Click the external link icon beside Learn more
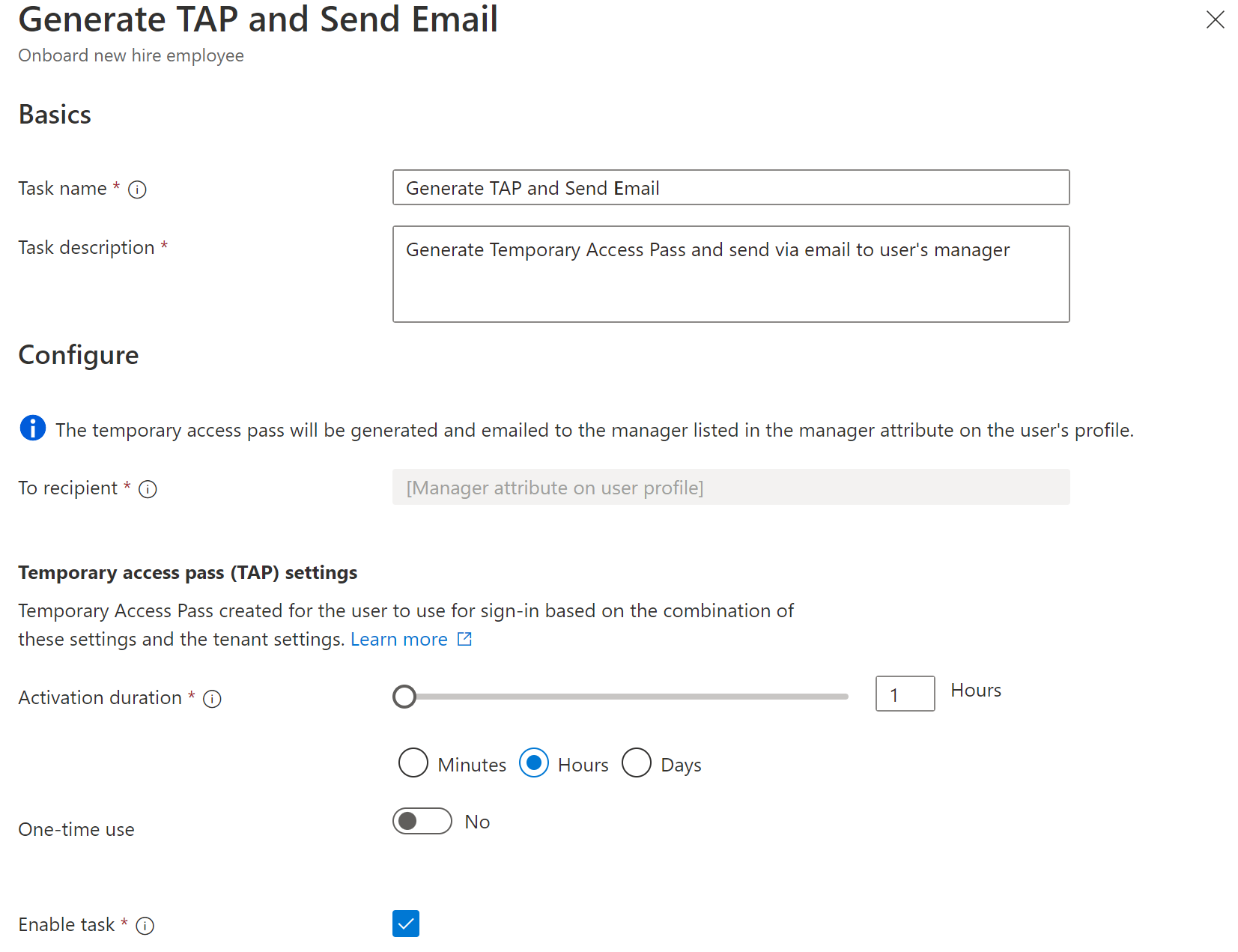Viewport: 1238px width, 952px height. [464, 638]
